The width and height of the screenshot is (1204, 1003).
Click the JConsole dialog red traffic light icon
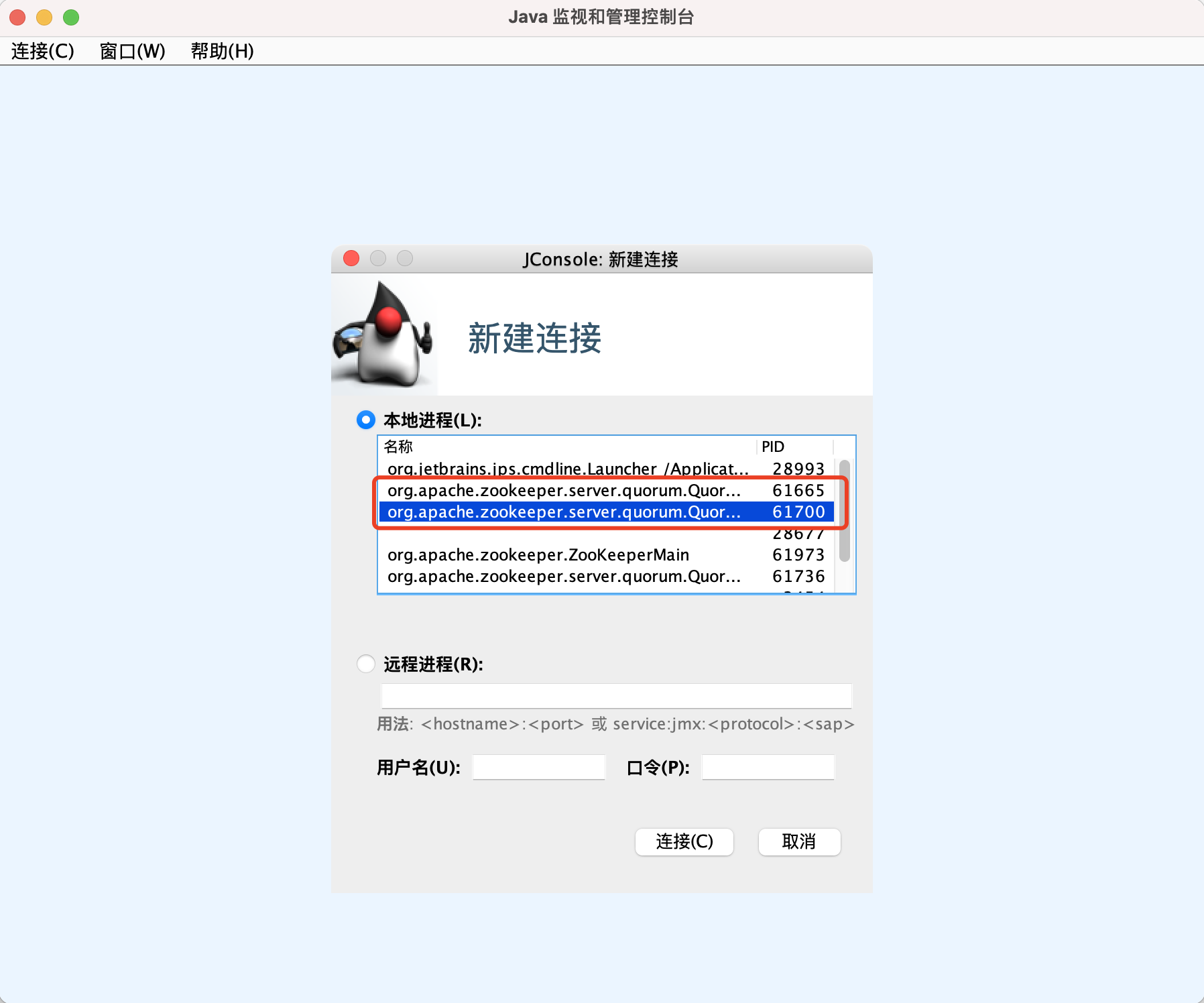pyautogui.click(x=350, y=258)
